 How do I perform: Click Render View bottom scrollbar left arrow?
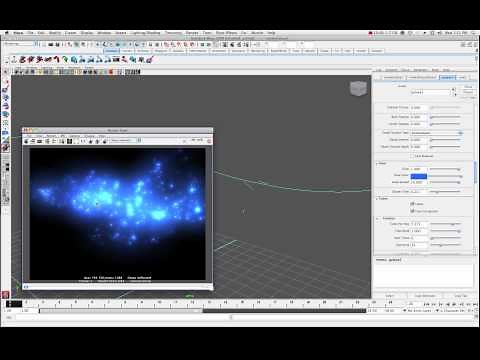26,286
